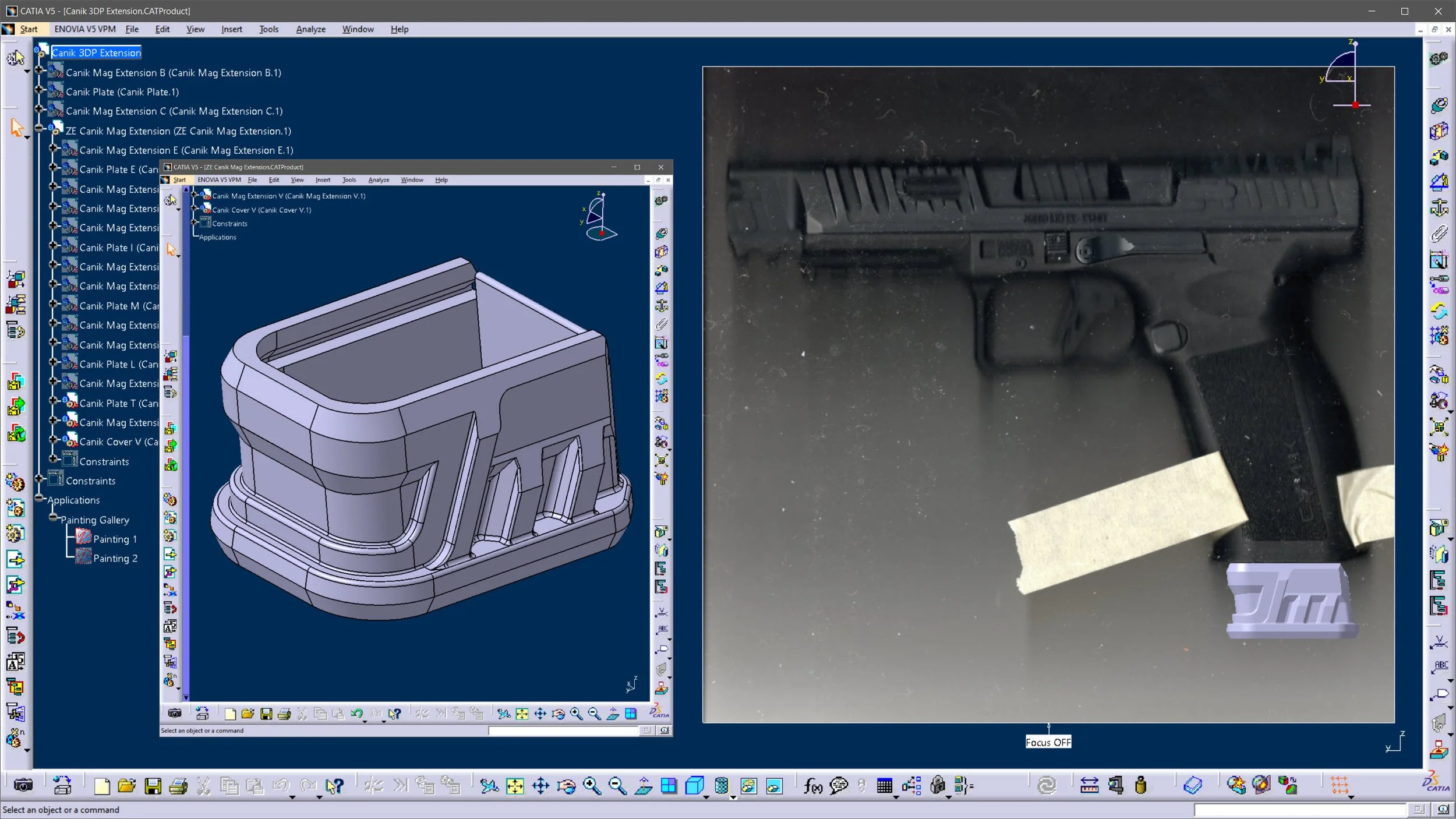This screenshot has width=1456, height=819.
Task: Open the Tools menu in main window
Action: [268, 29]
